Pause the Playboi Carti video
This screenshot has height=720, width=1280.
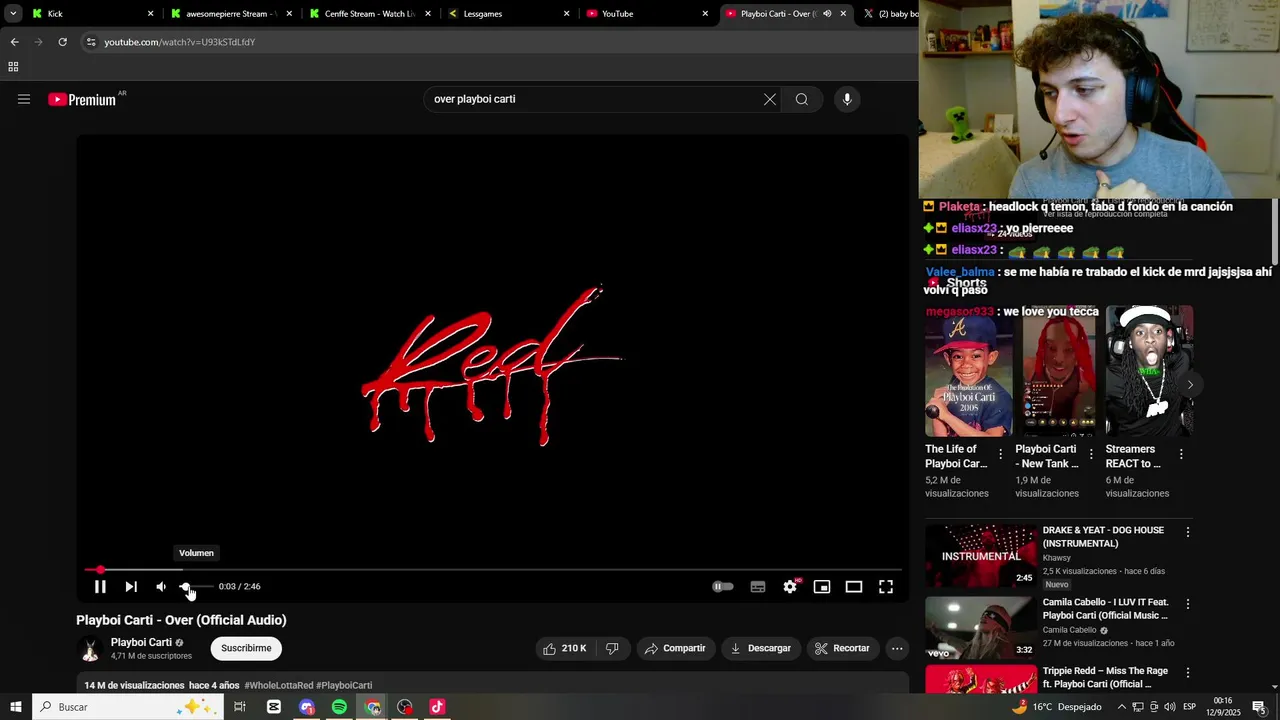click(x=100, y=587)
